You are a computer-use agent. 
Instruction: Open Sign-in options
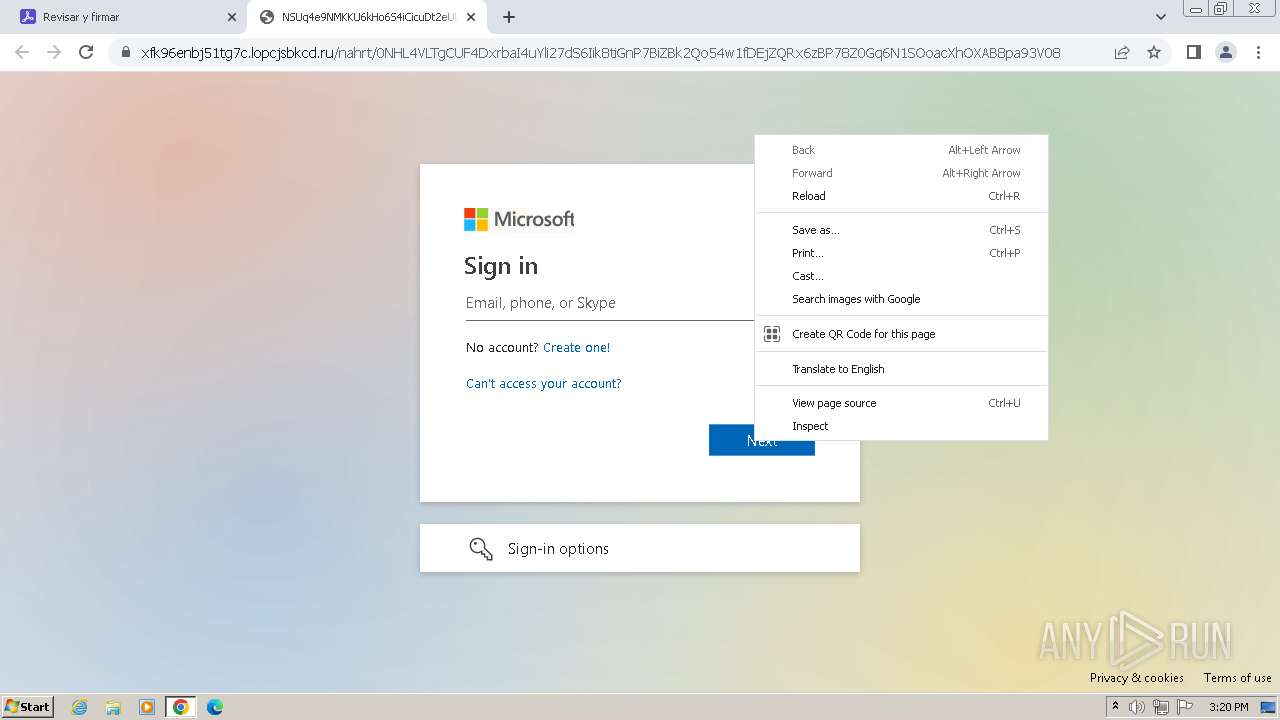coord(640,548)
